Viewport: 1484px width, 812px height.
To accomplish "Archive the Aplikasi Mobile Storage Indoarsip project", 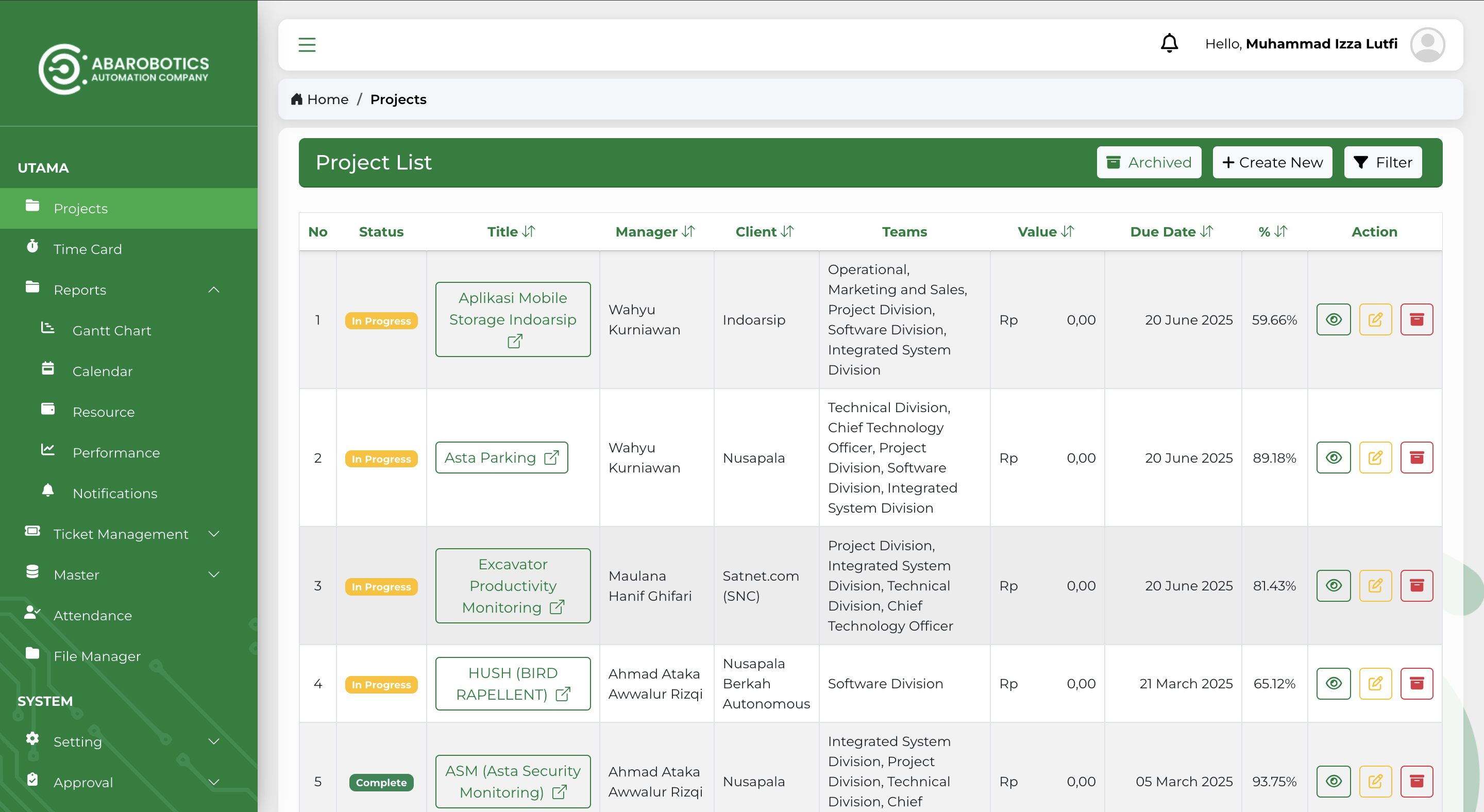I will click(x=1416, y=319).
